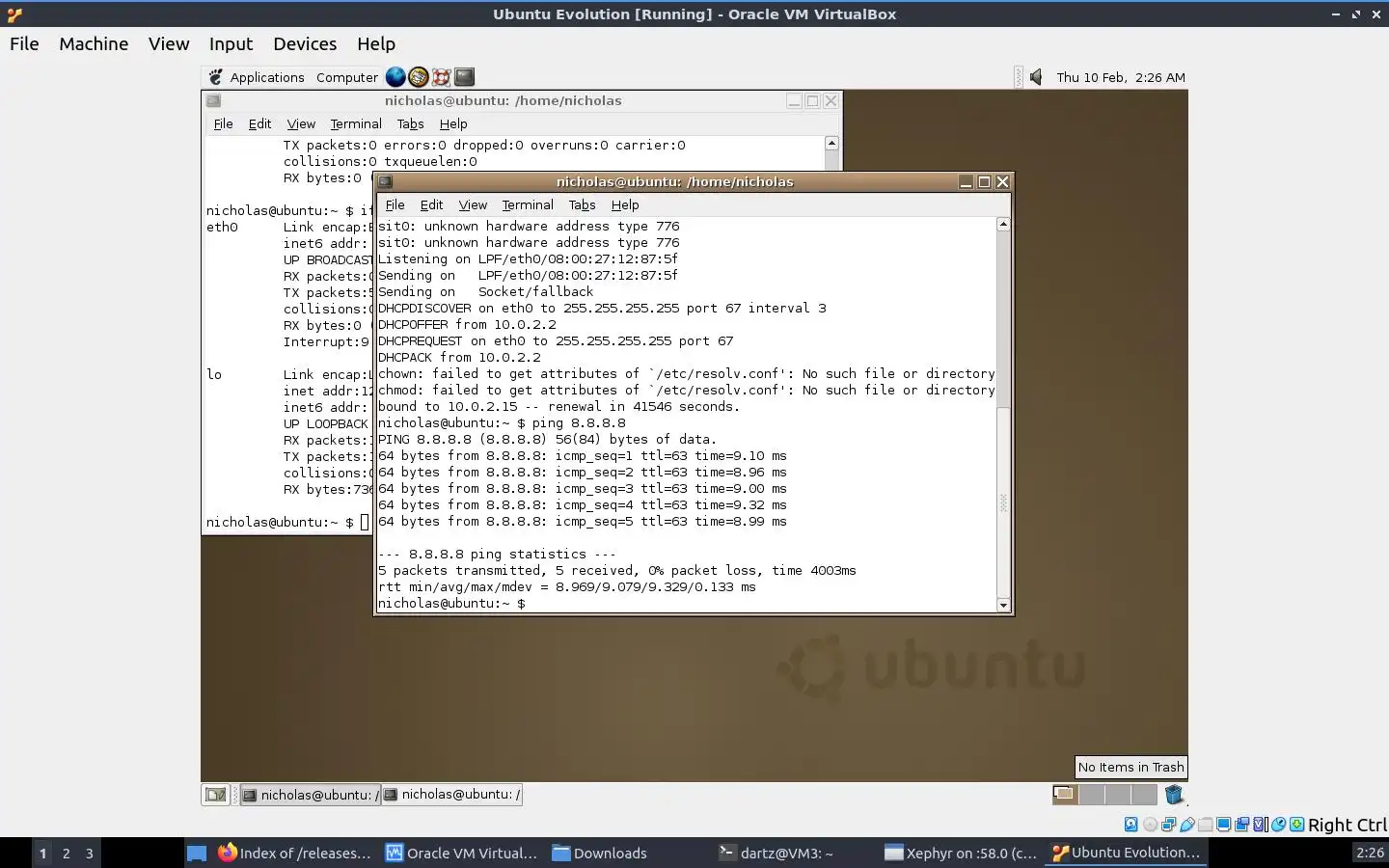Open the Trash bin icon in the bottom panel

point(1174,795)
